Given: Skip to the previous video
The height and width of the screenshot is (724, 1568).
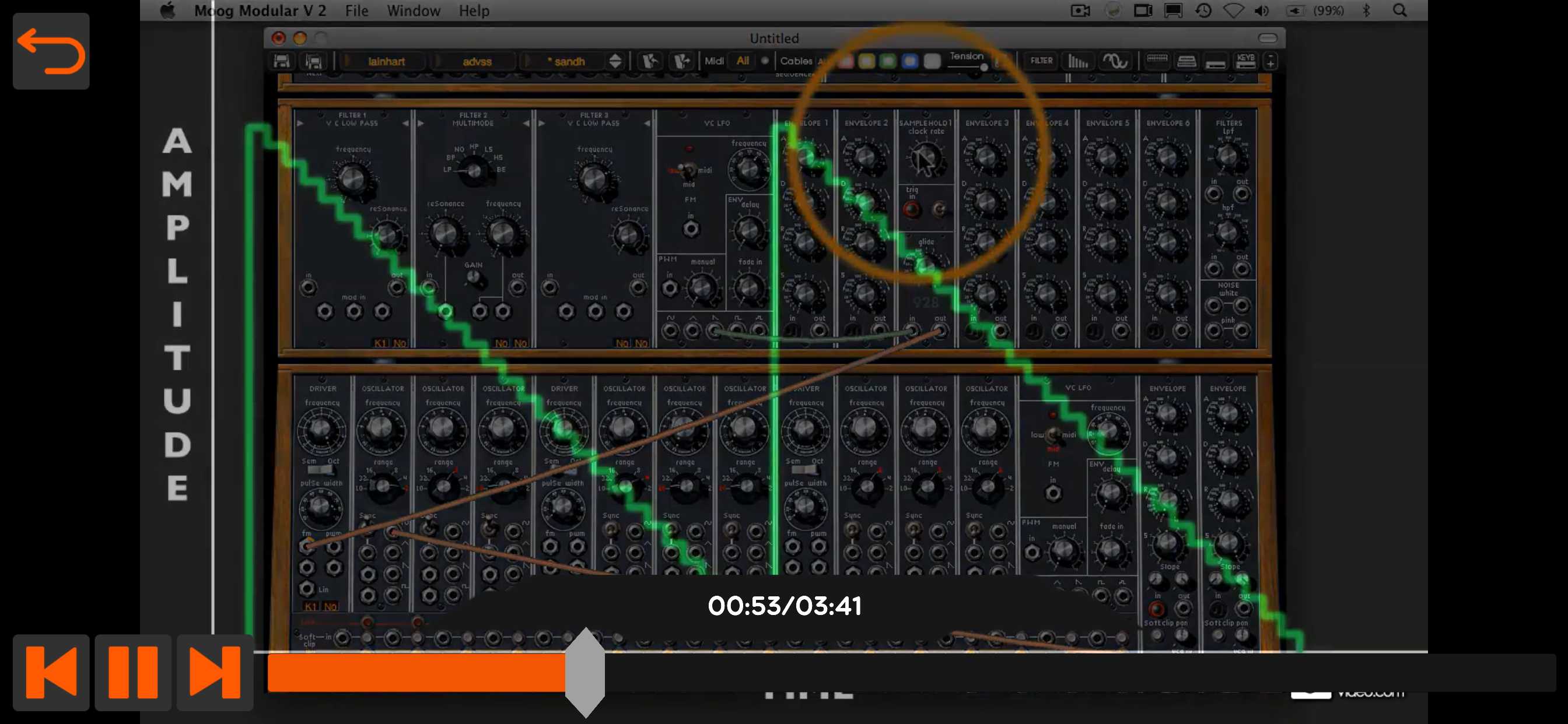Looking at the screenshot, I should (x=51, y=672).
